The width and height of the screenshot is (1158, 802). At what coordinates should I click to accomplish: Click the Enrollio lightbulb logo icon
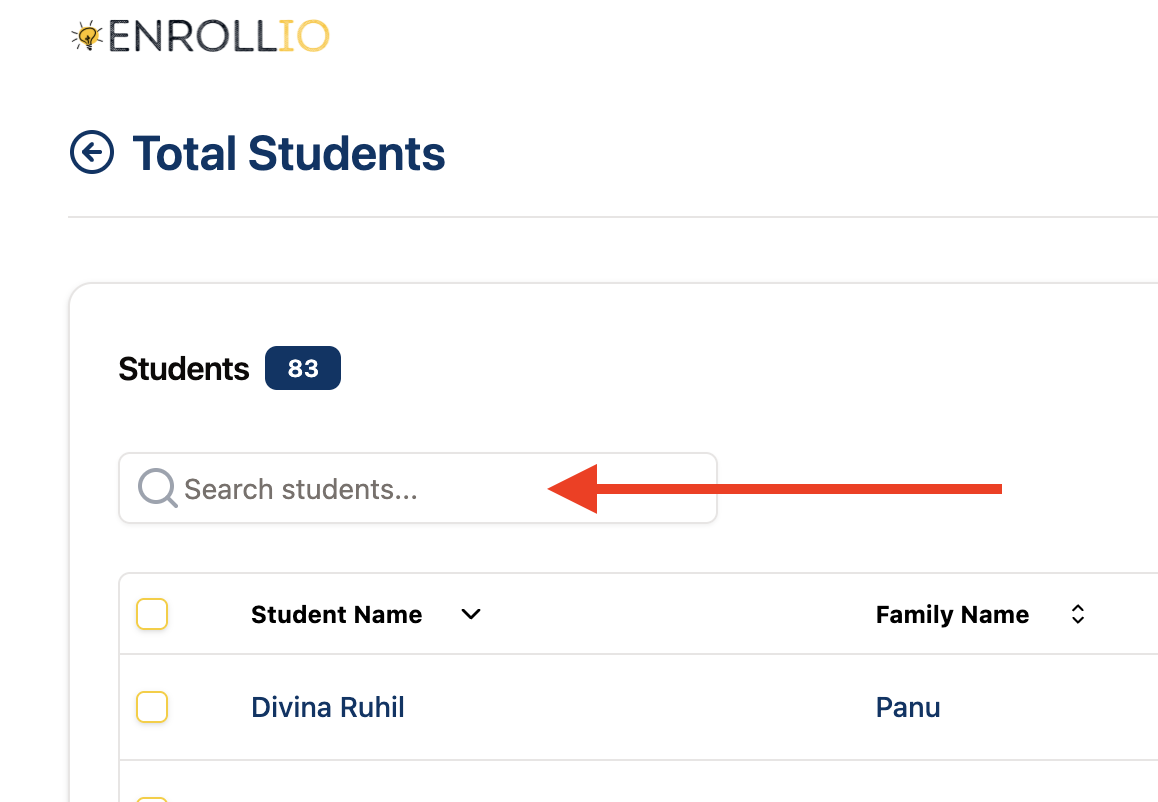click(87, 35)
